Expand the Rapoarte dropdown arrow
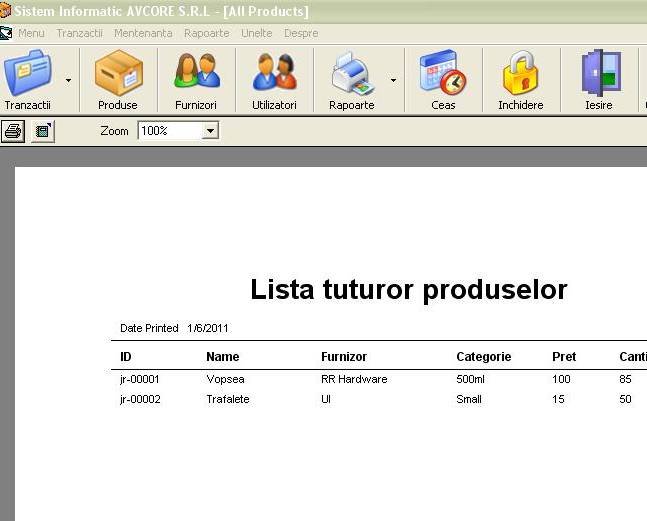 tap(393, 79)
